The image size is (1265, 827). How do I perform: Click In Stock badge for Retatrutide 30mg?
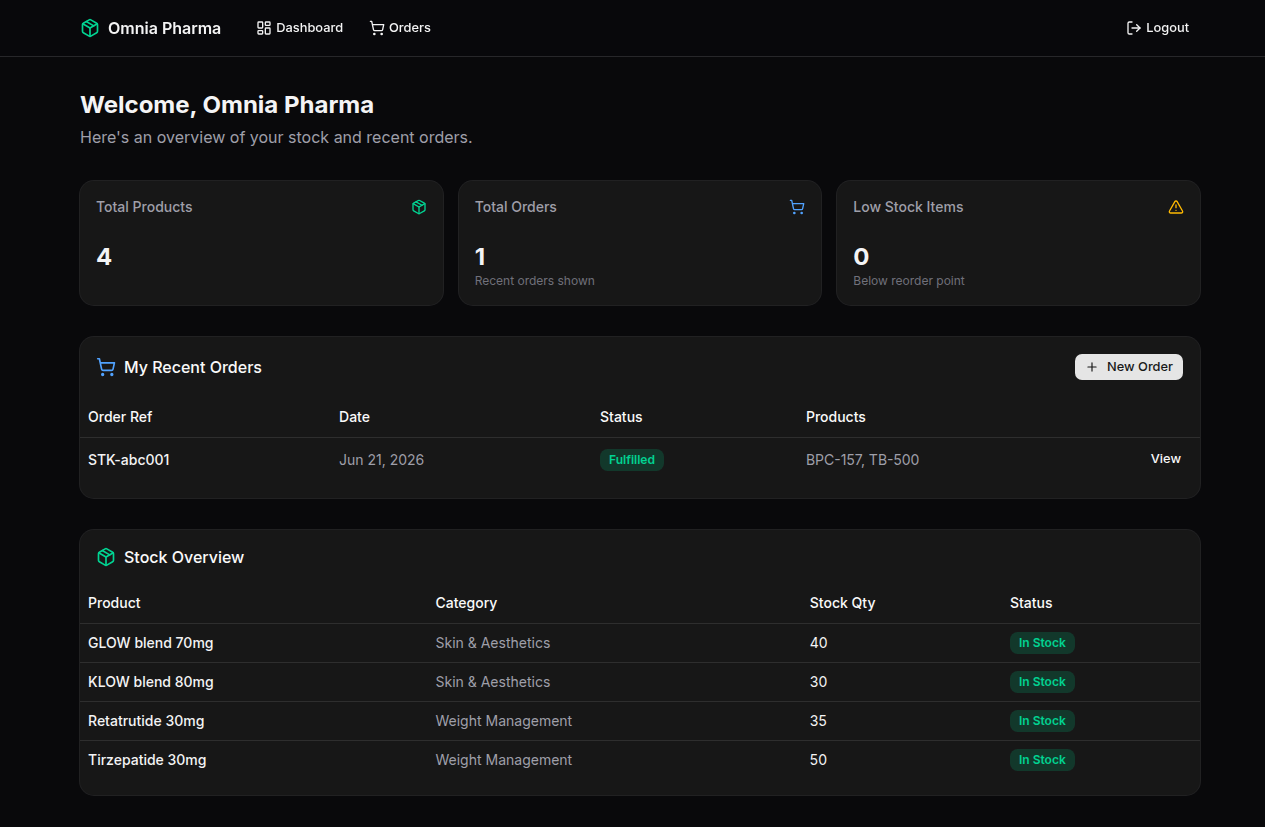click(1042, 721)
